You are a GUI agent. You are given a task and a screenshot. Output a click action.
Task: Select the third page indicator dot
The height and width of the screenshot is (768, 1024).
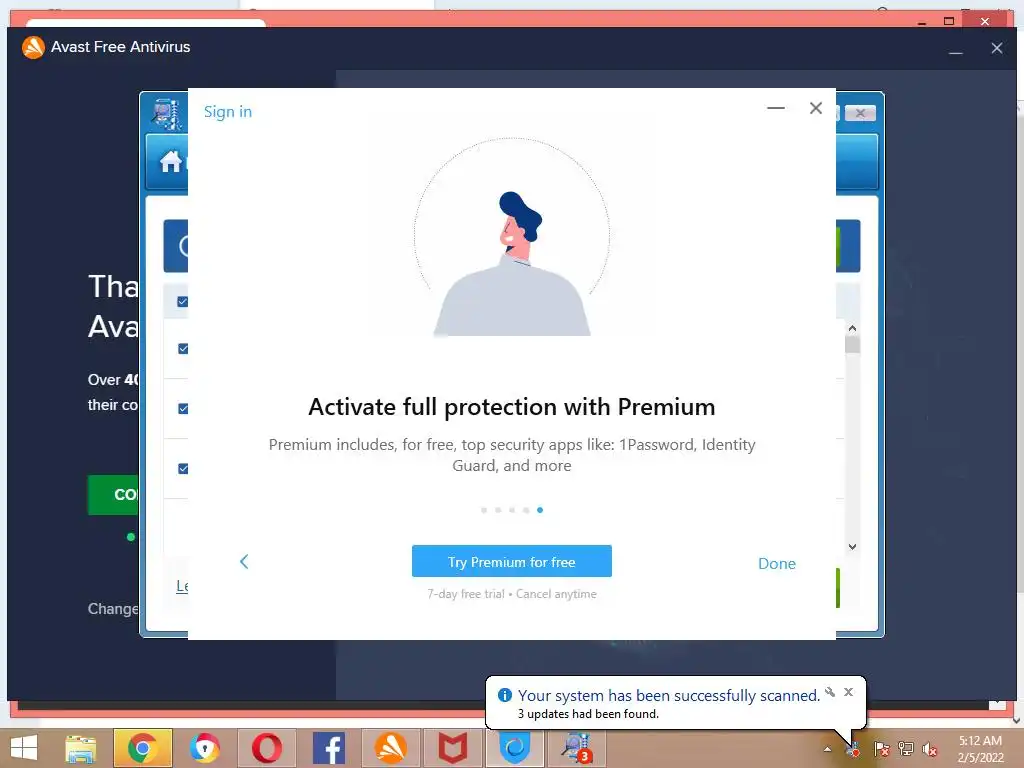pyautogui.click(x=512, y=510)
